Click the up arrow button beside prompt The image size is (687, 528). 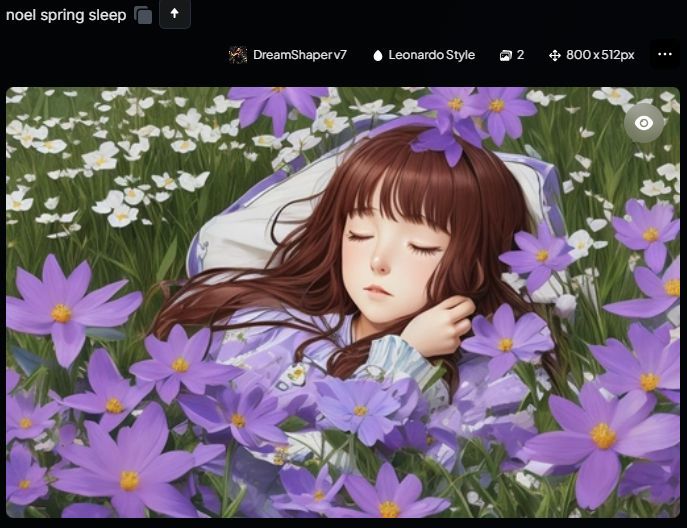[174, 14]
